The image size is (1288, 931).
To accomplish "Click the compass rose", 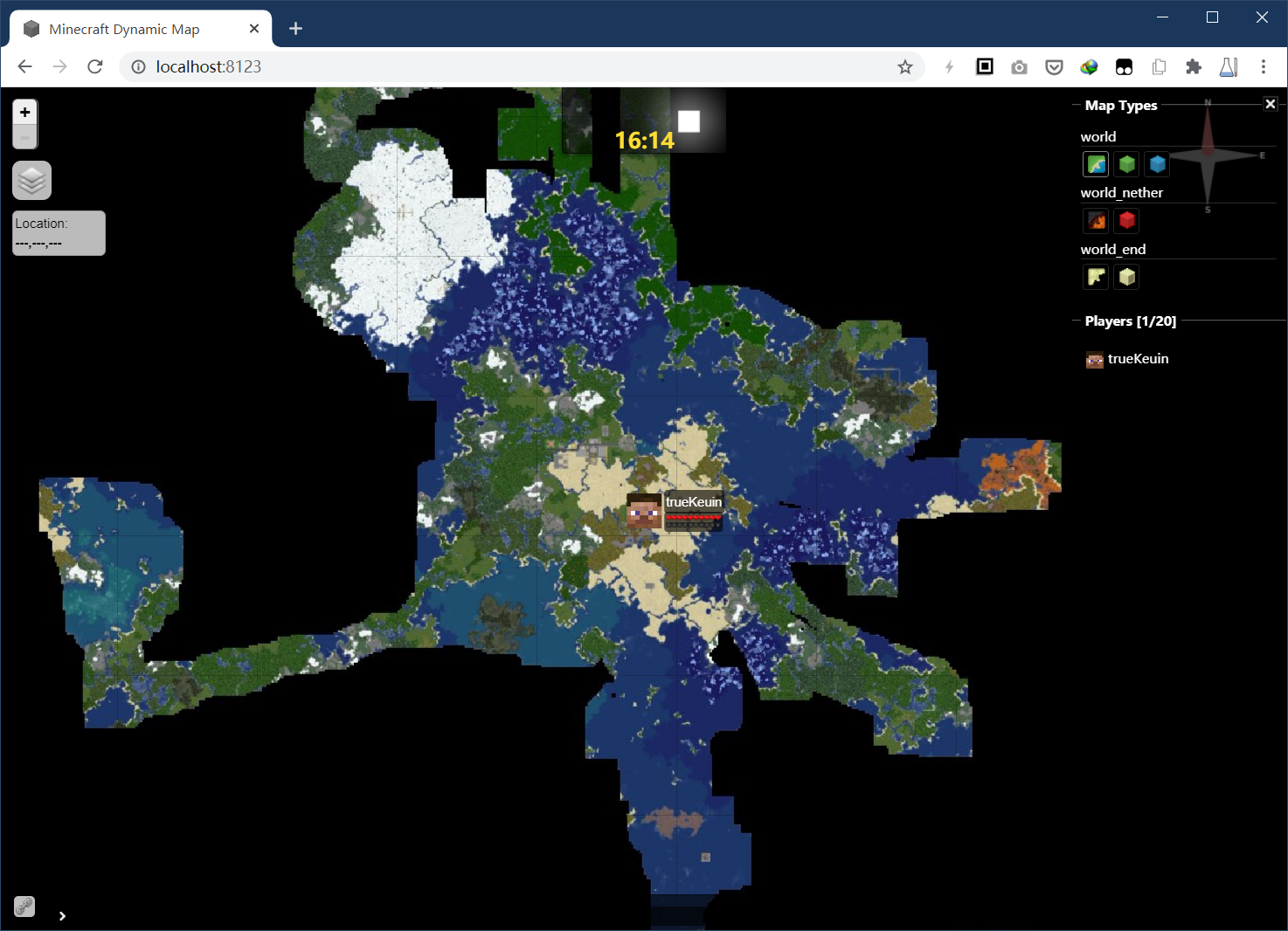I will (1208, 155).
